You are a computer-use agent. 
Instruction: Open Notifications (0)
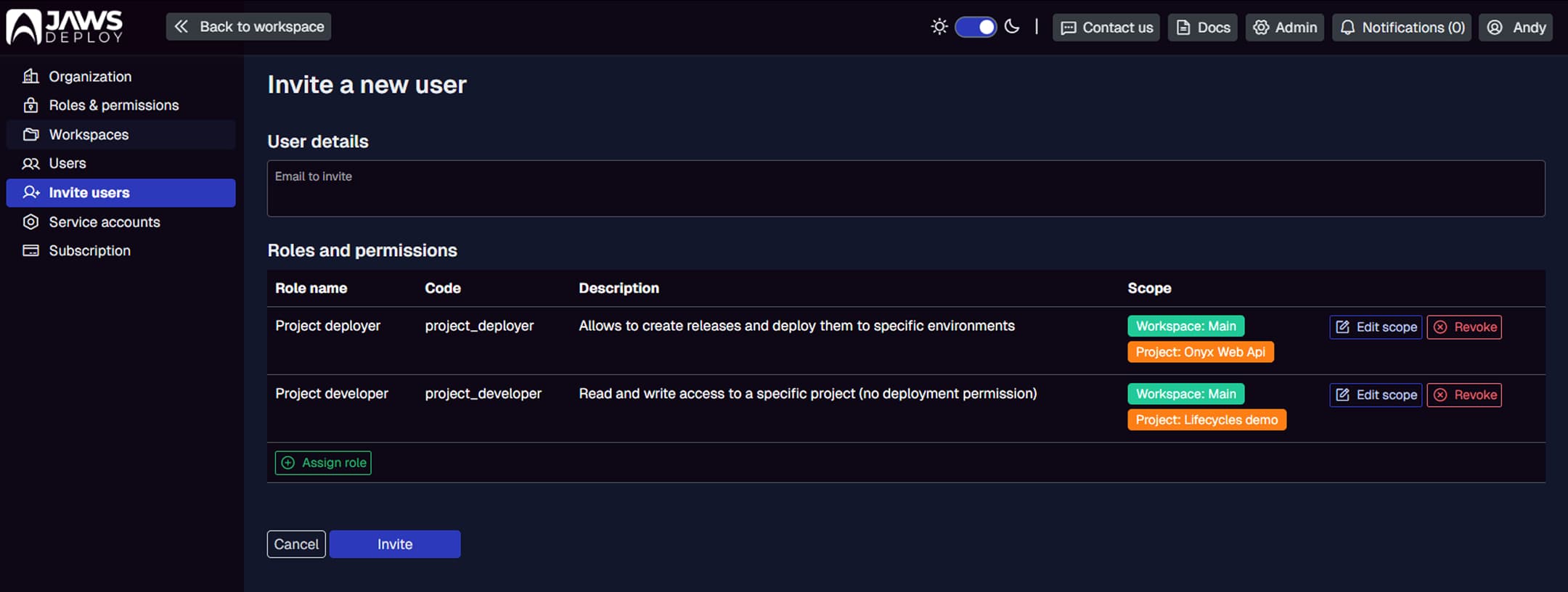click(x=1402, y=28)
